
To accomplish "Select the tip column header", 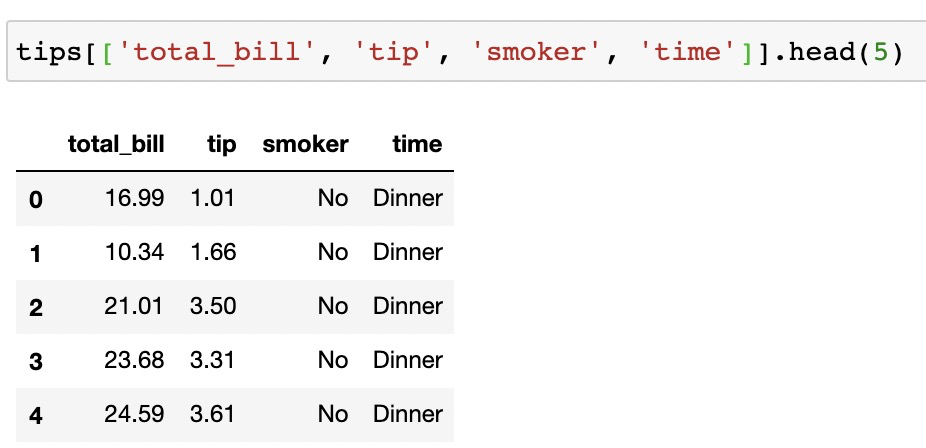I will coord(221,145).
